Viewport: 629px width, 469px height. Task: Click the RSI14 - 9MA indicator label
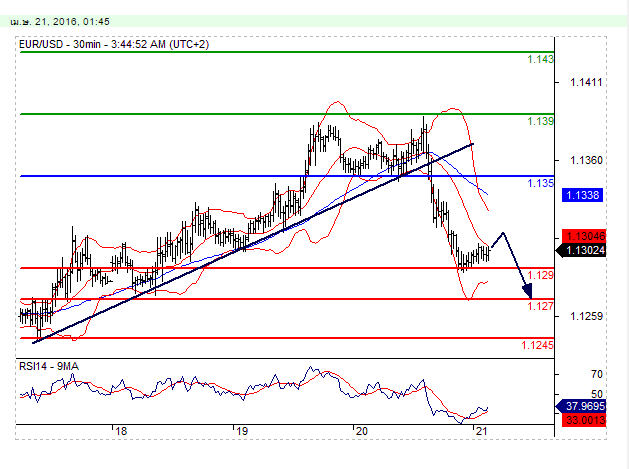coord(49,366)
